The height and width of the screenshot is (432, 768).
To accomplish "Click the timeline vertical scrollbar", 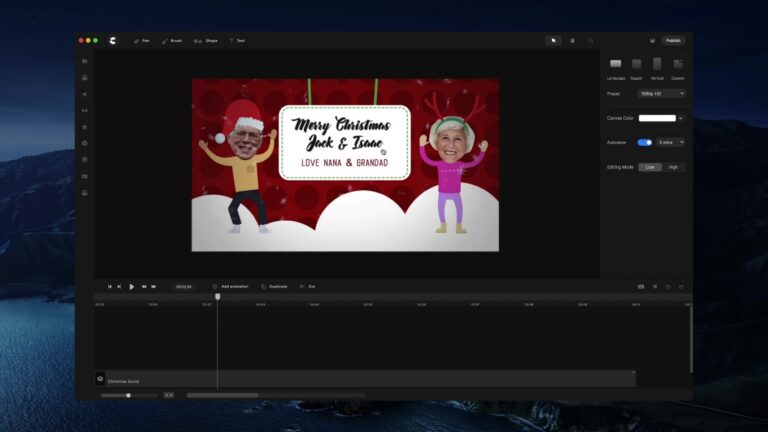I will pyautogui.click(x=691, y=338).
